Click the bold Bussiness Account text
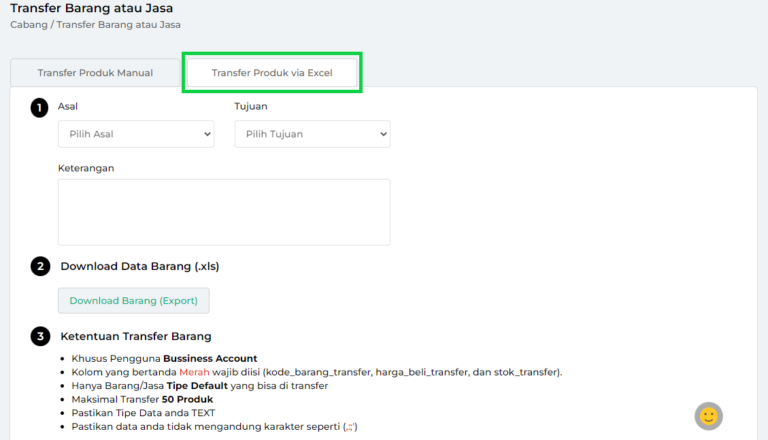 pos(210,358)
